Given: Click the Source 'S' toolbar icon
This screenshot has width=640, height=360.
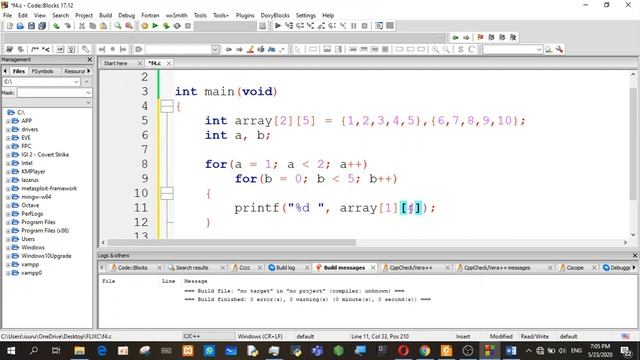Looking at the screenshot, I should point(461,49).
